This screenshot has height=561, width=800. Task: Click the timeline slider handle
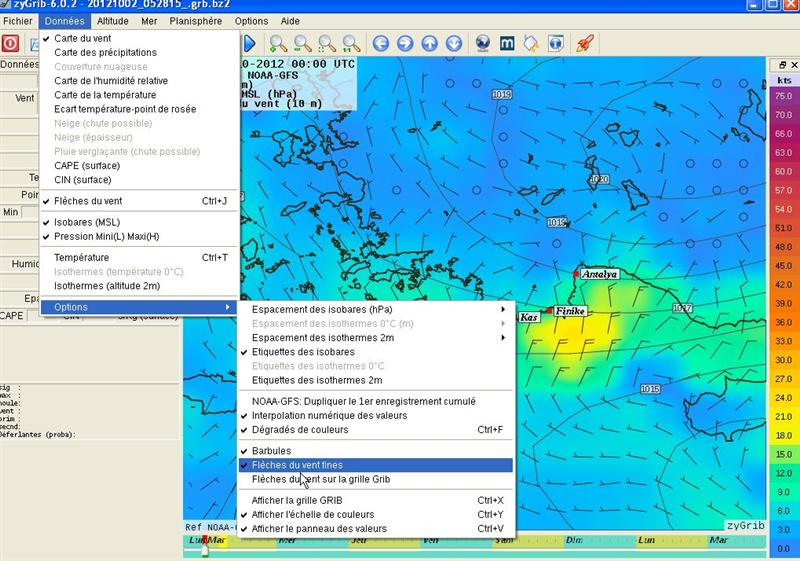pos(205,550)
